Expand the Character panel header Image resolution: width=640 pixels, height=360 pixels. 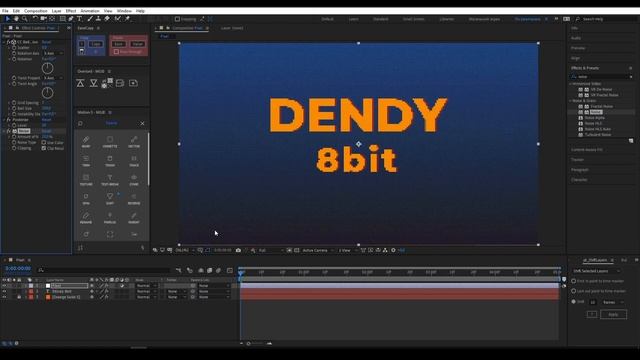(x=579, y=180)
